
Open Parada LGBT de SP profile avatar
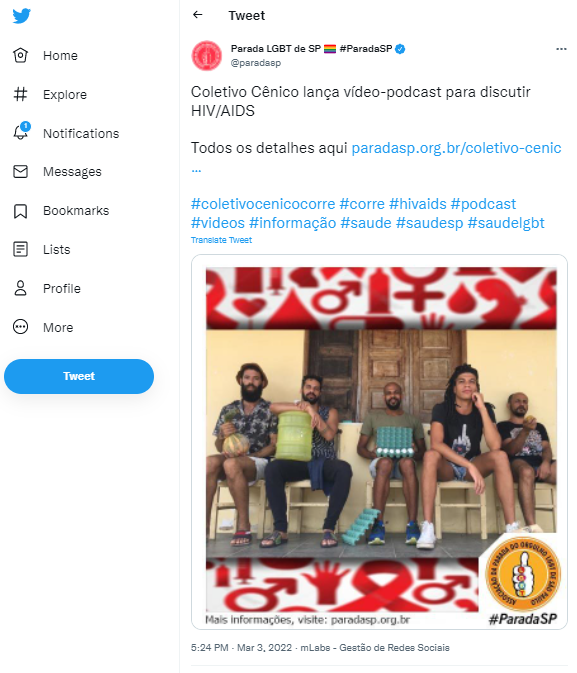pos(207,56)
